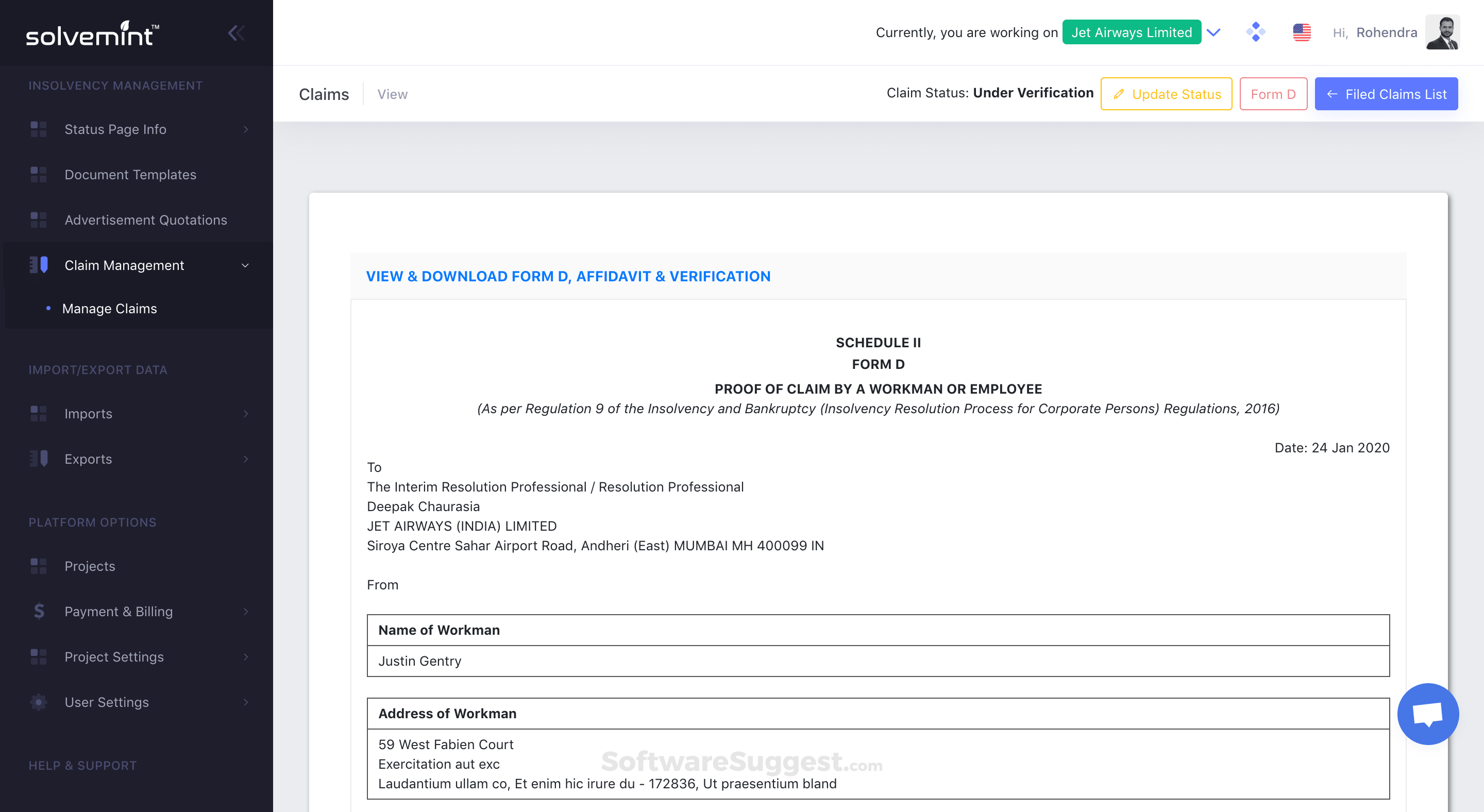The height and width of the screenshot is (812, 1484).
Task: Click the four-diamond apps icon in header
Action: pos(1255,32)
